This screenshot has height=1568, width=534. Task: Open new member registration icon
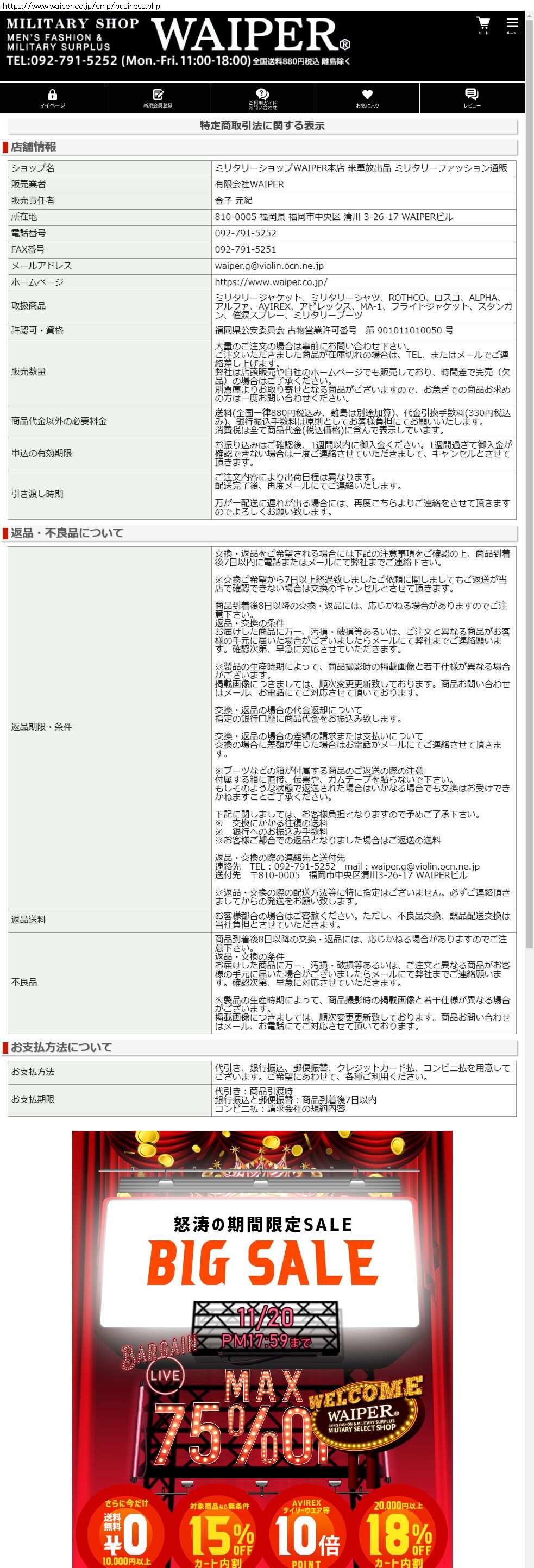point(158,98)
